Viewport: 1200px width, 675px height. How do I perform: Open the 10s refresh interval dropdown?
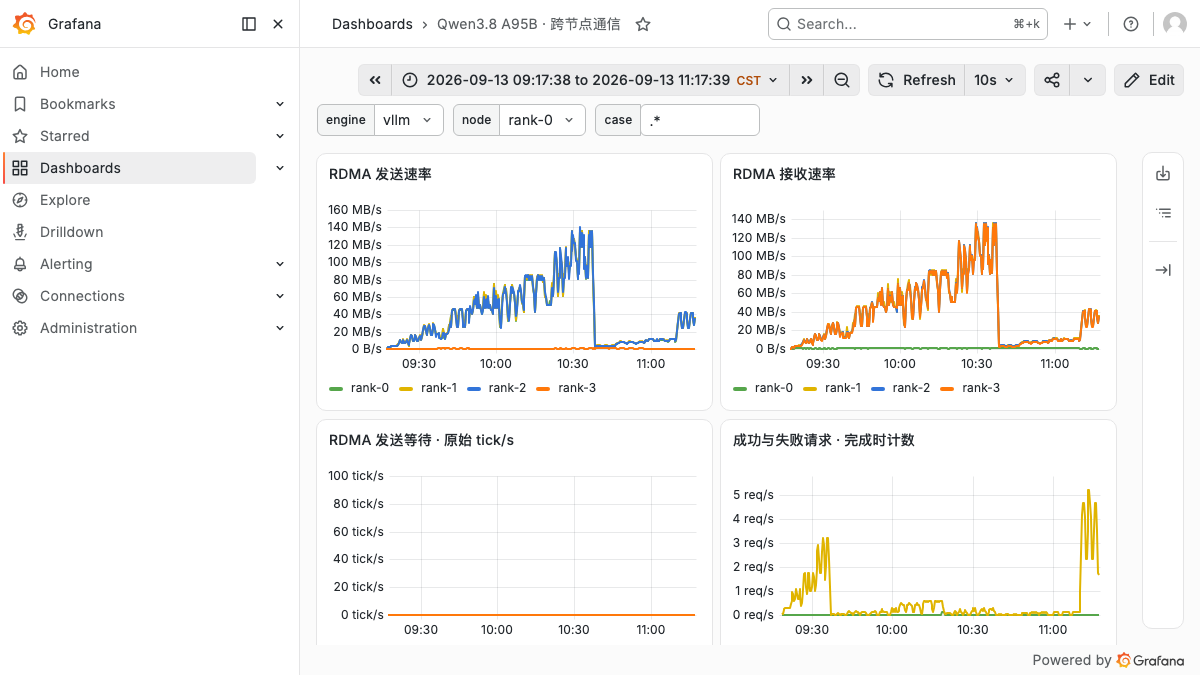(x=995, y=80)
